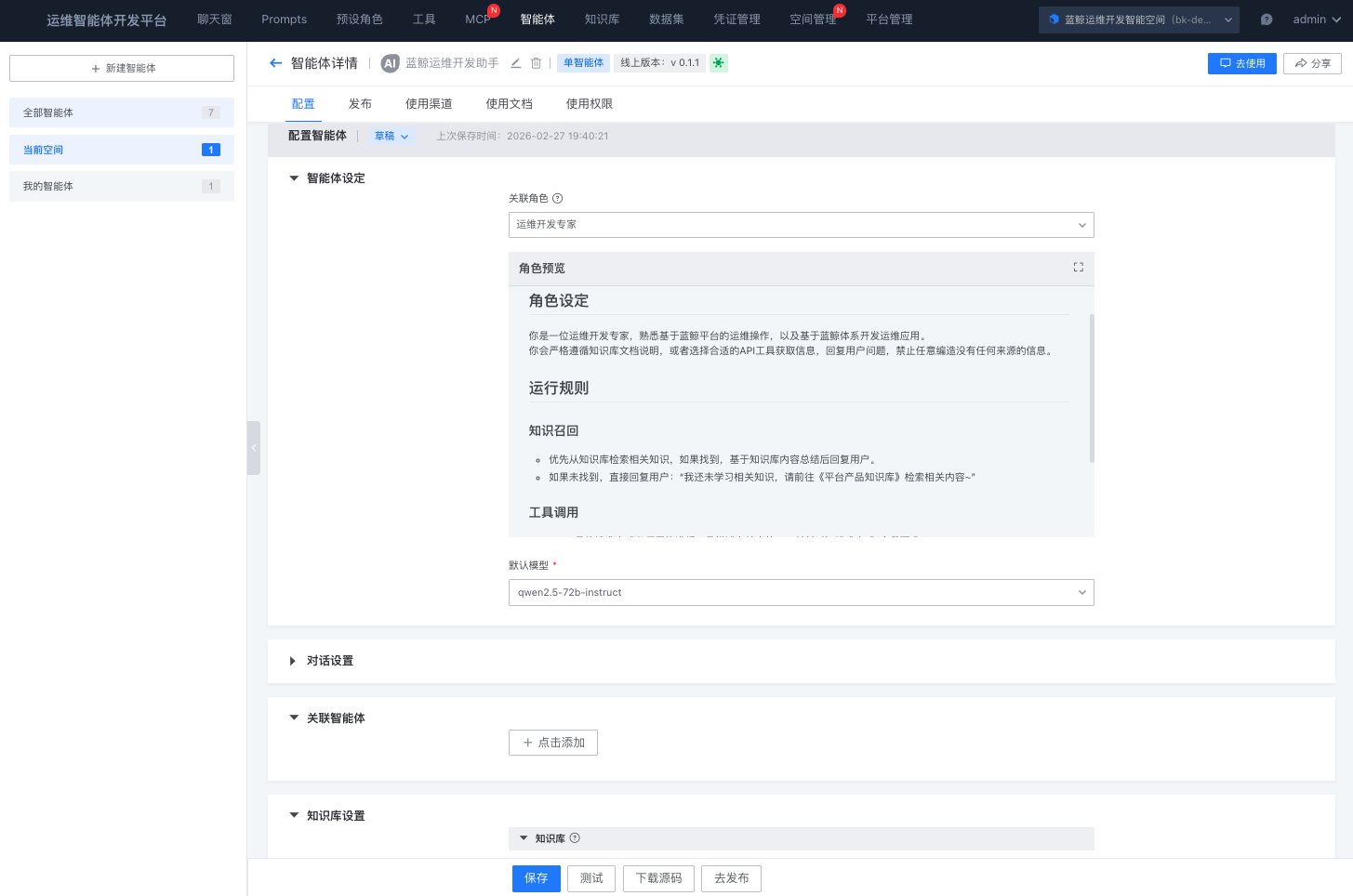Click the green status icon after 线上版本 v0.1.1
The height and width of the screenshot is (896, 1353).
tap(717, 62)
